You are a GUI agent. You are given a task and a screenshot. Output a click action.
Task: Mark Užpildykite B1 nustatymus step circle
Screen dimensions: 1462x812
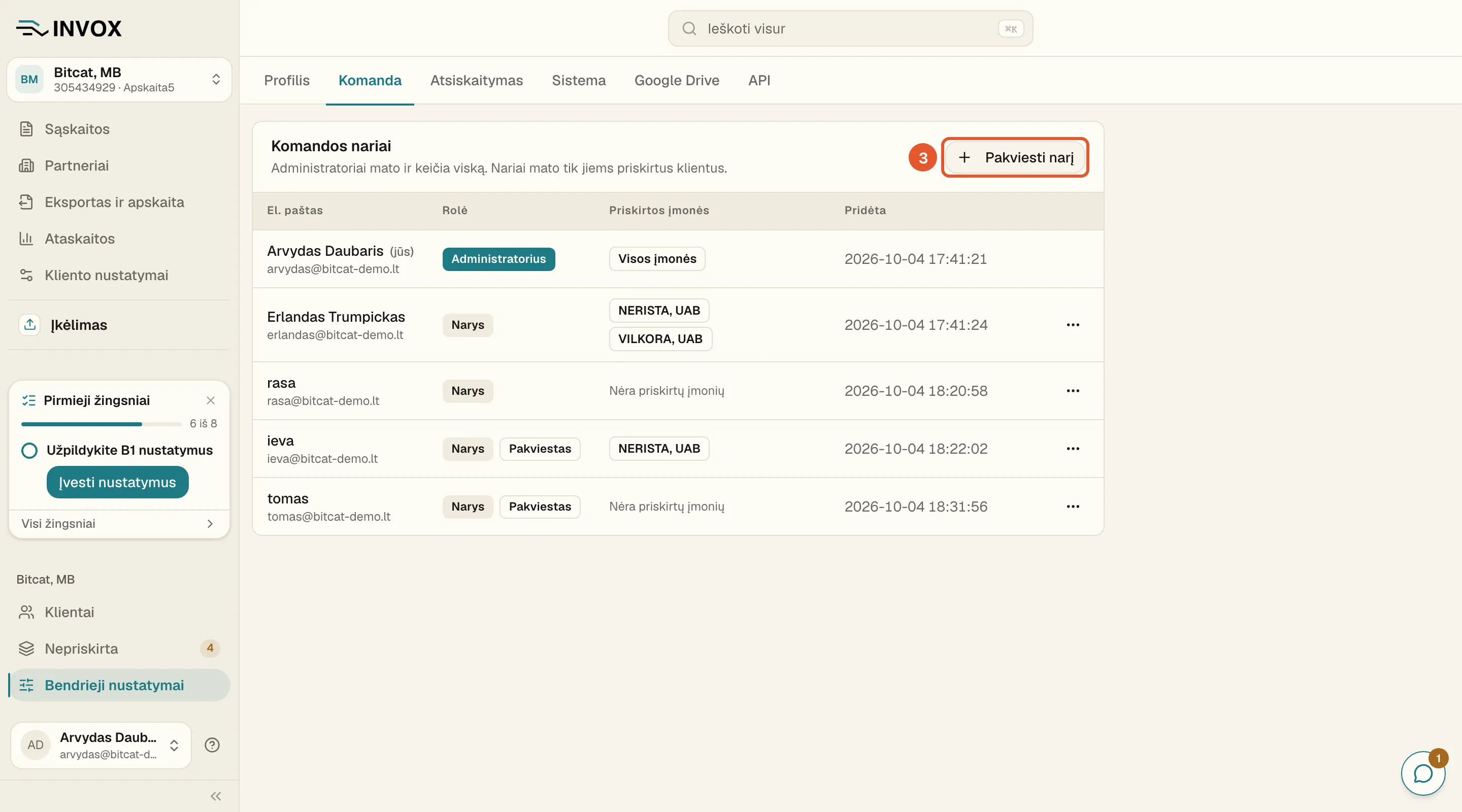coord(29,451)
